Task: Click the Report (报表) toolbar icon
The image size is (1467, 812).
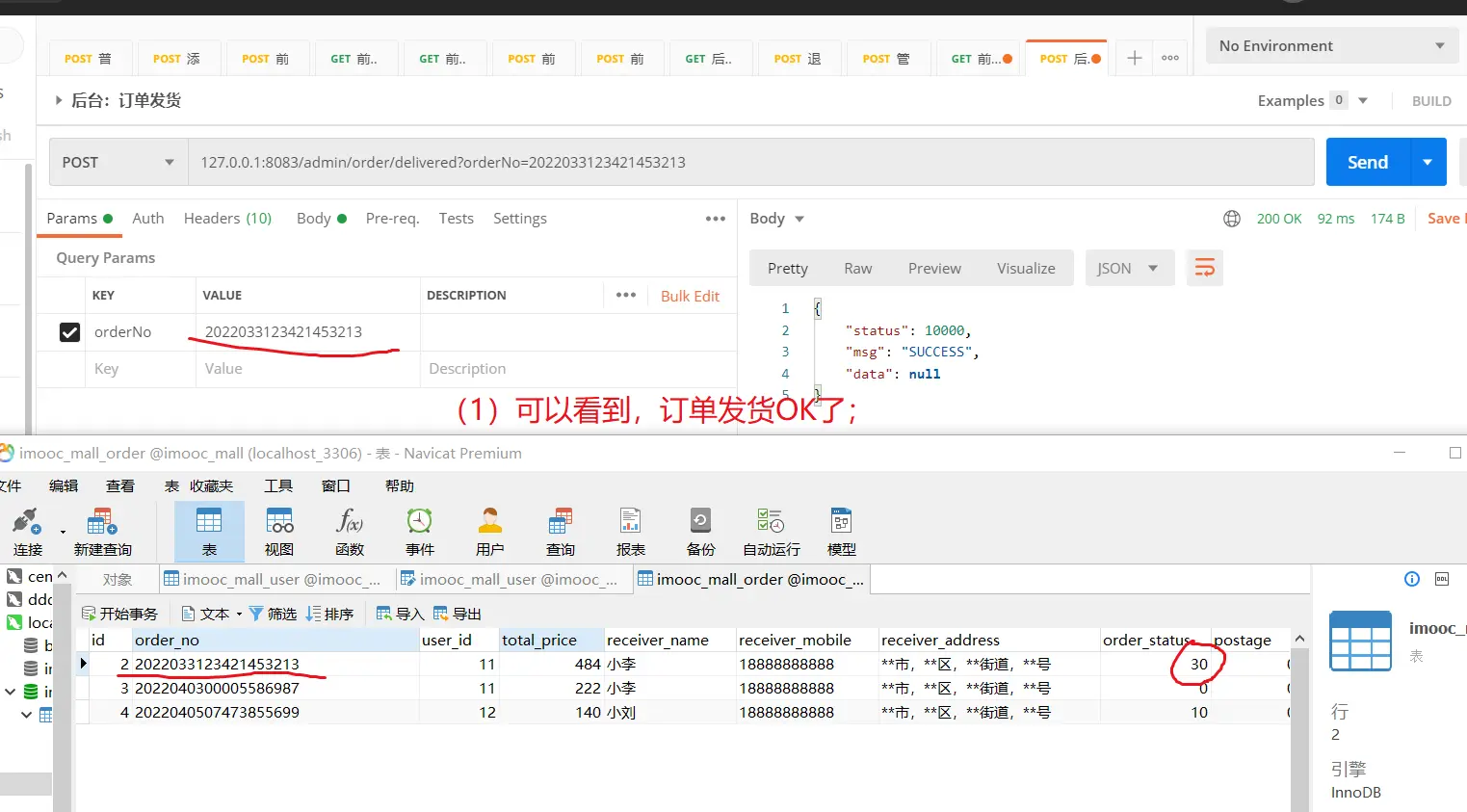Action: [630, 531]
